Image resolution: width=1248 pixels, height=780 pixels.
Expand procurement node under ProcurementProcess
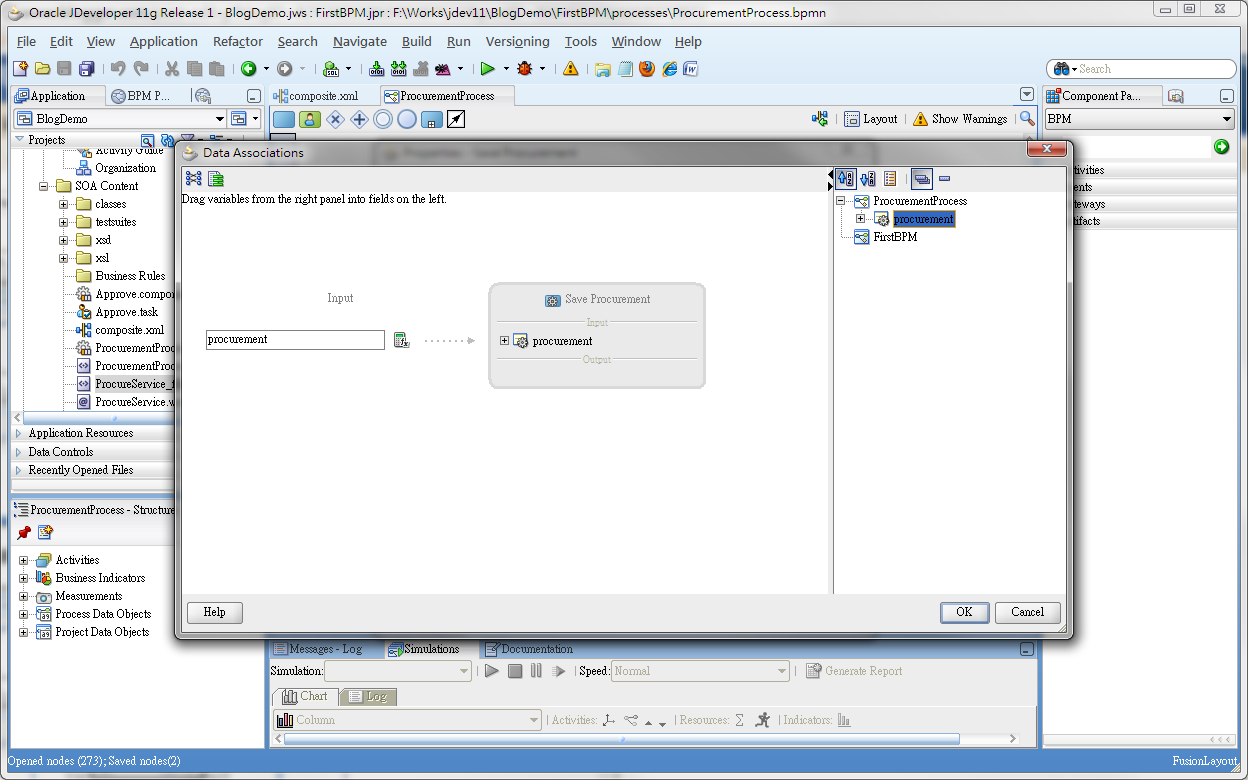[860, 219]
